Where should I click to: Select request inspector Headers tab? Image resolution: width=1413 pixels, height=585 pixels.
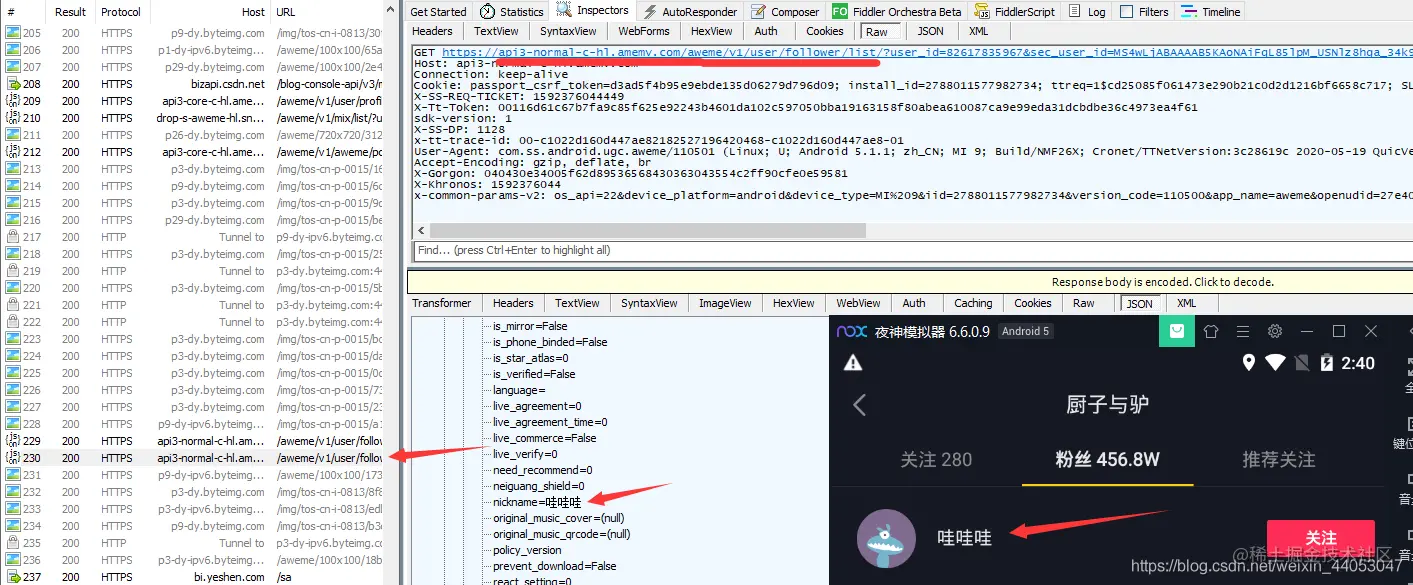click(x=432, y=31)
